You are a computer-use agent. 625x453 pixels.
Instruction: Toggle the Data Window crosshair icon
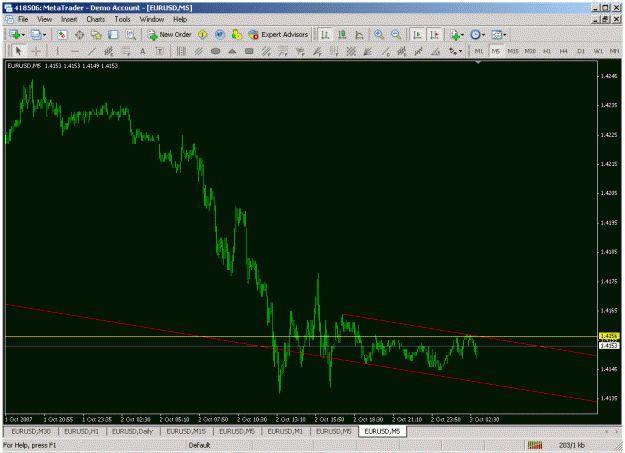[79, 35]
